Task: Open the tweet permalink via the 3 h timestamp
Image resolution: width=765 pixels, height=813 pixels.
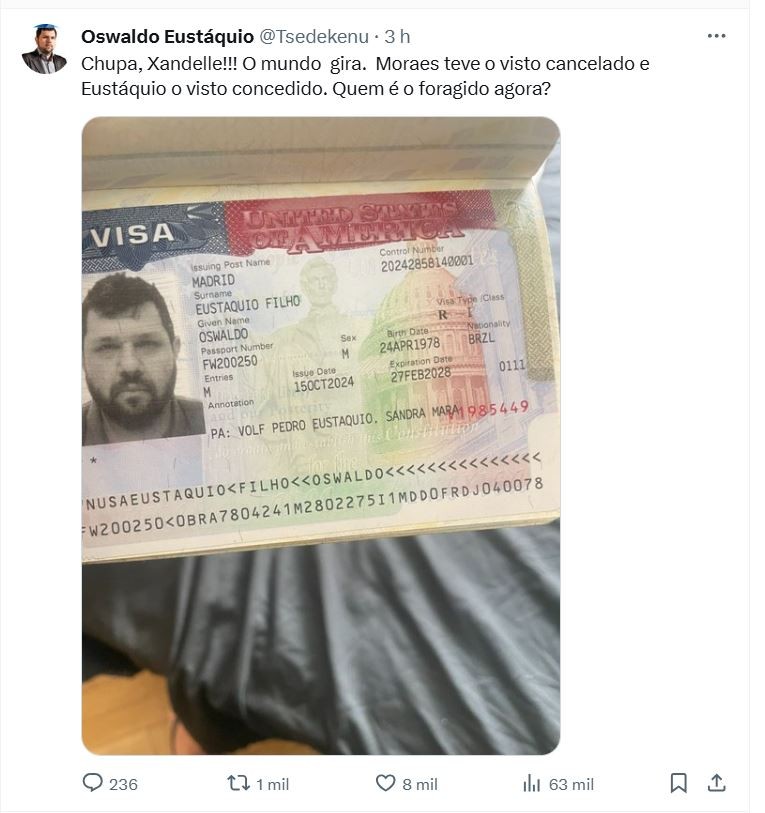Action: [397, 37]
